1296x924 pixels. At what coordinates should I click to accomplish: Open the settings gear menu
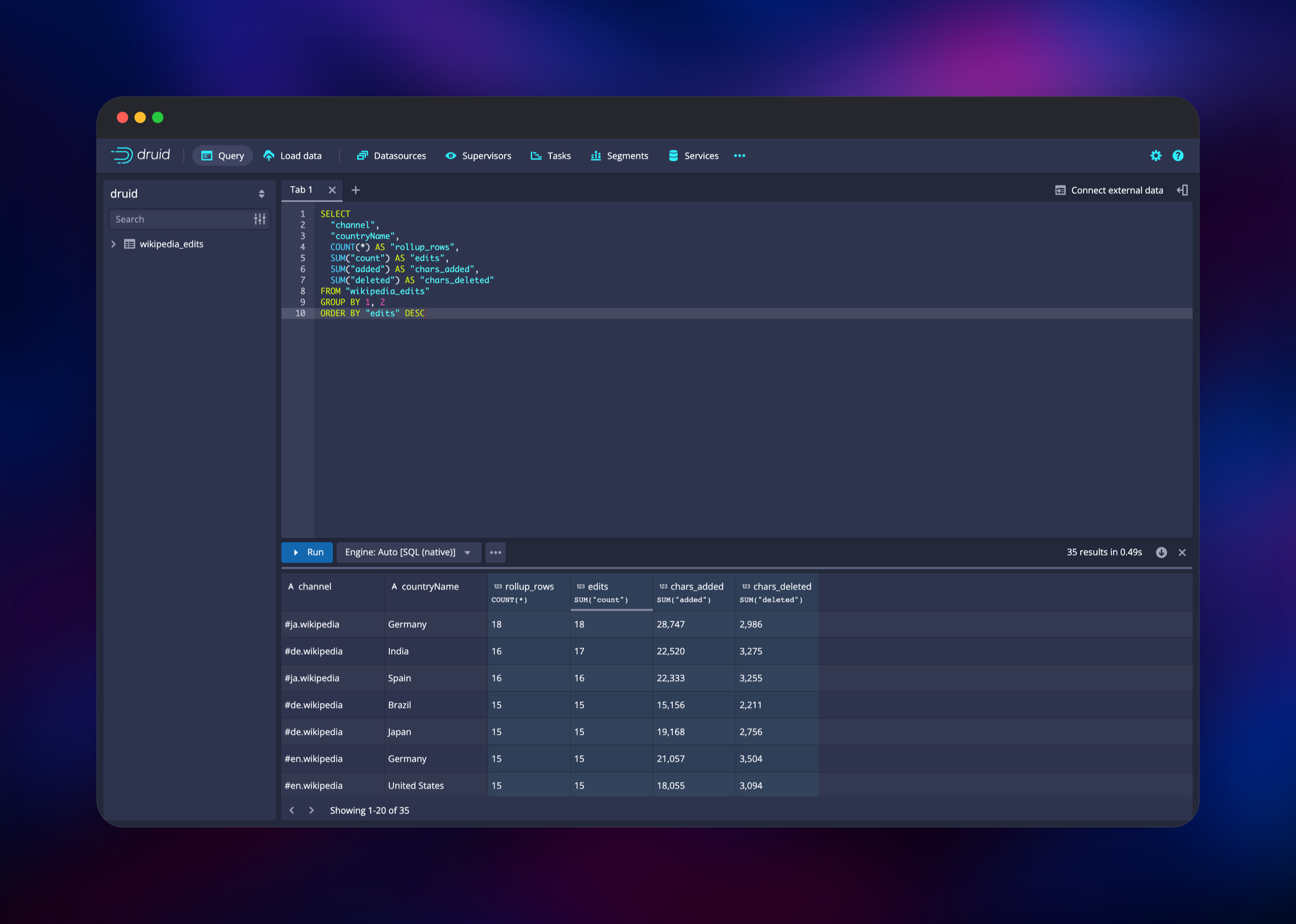click(1156, 156)
